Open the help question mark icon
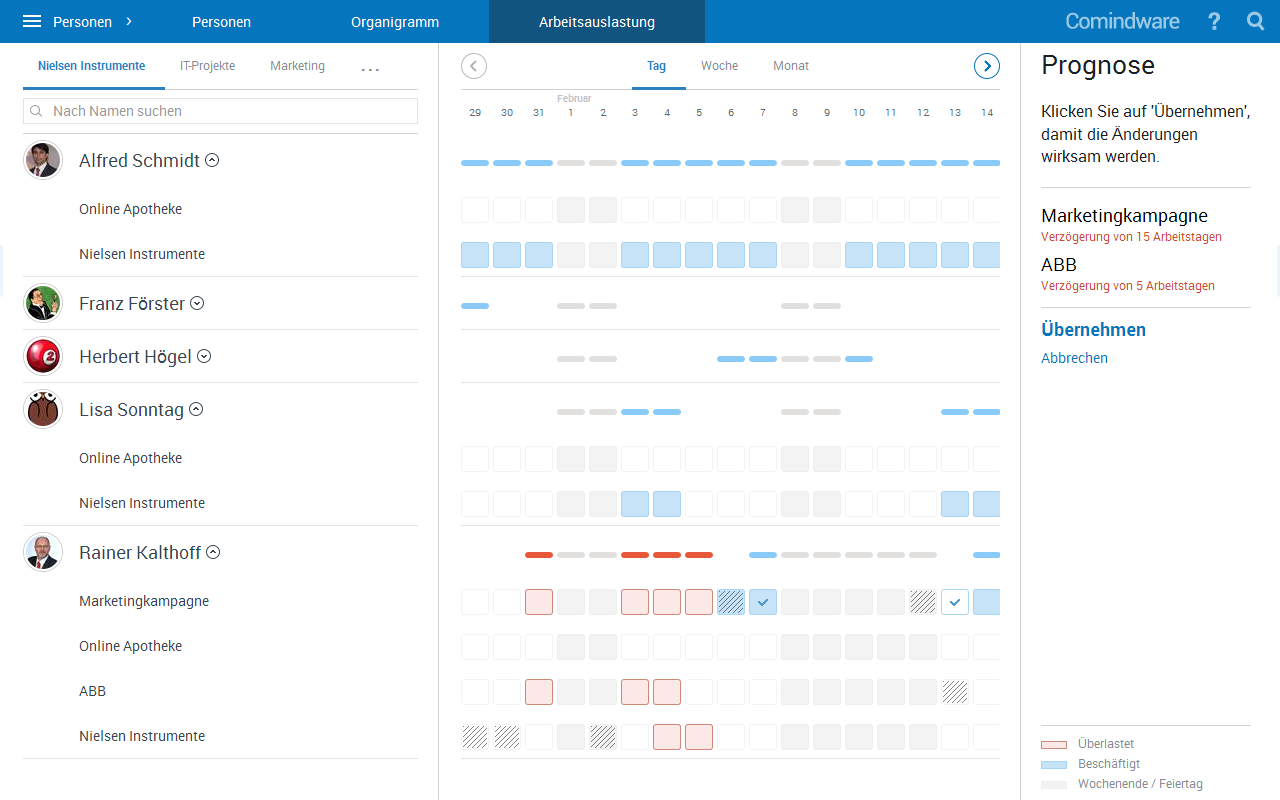The width and height of the screenshot is (1280, 800). (1214, 21)
